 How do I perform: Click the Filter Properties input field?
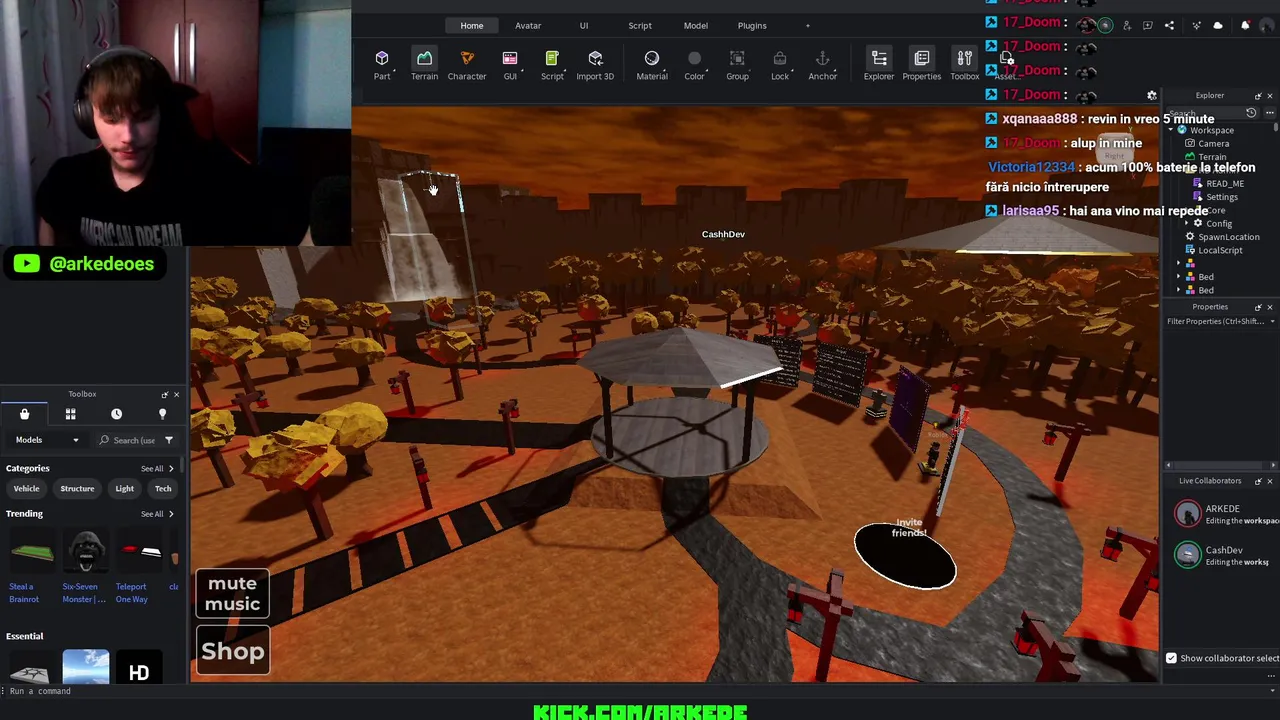[1216, 321]
